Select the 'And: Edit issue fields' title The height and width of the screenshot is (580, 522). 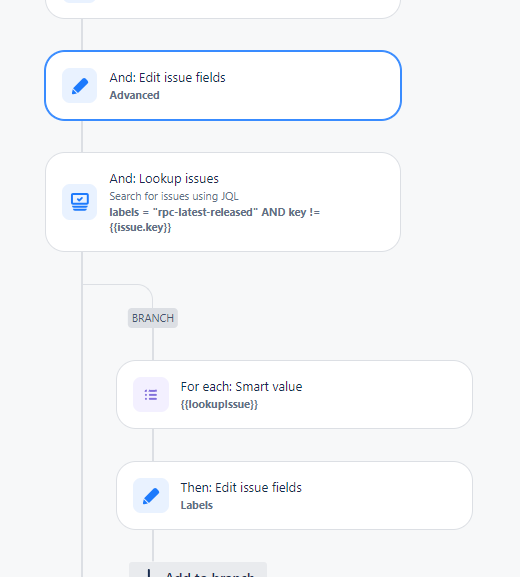167,78
